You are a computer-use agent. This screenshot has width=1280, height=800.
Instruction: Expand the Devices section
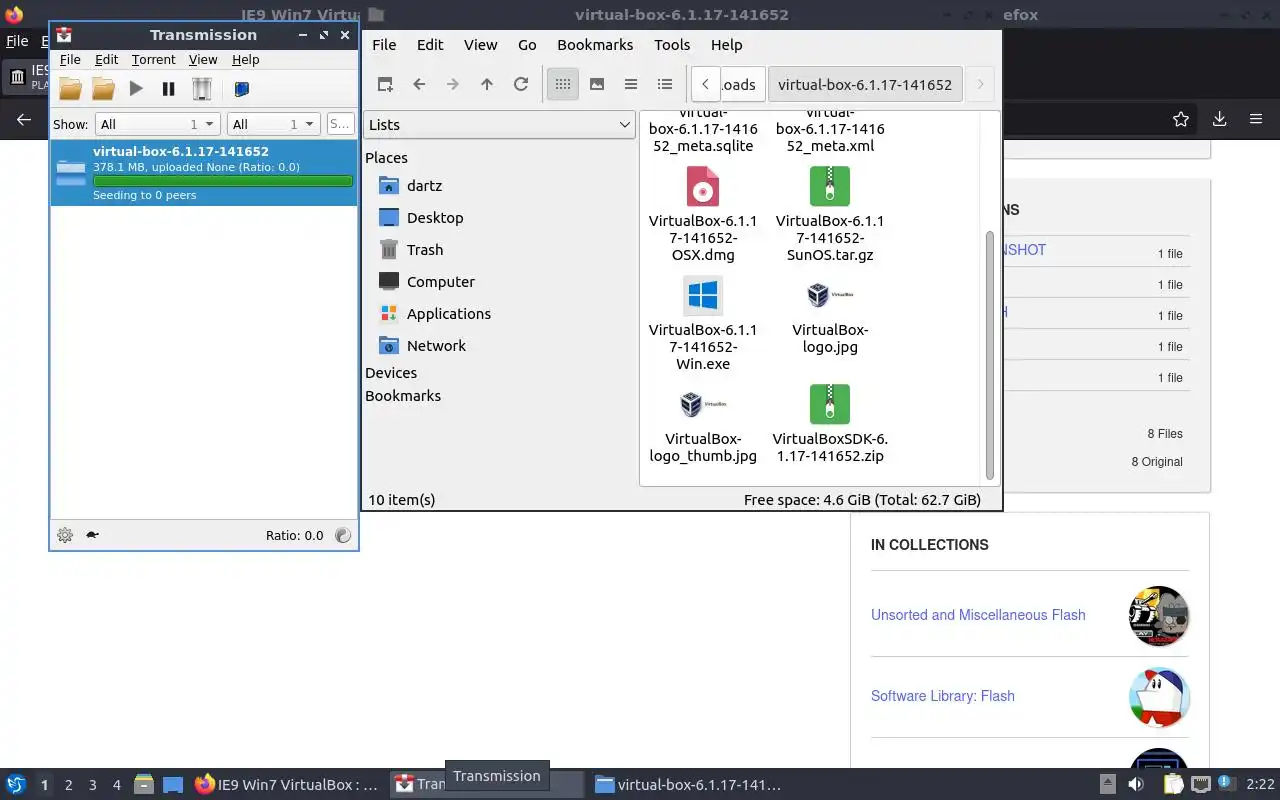[391, 373]
